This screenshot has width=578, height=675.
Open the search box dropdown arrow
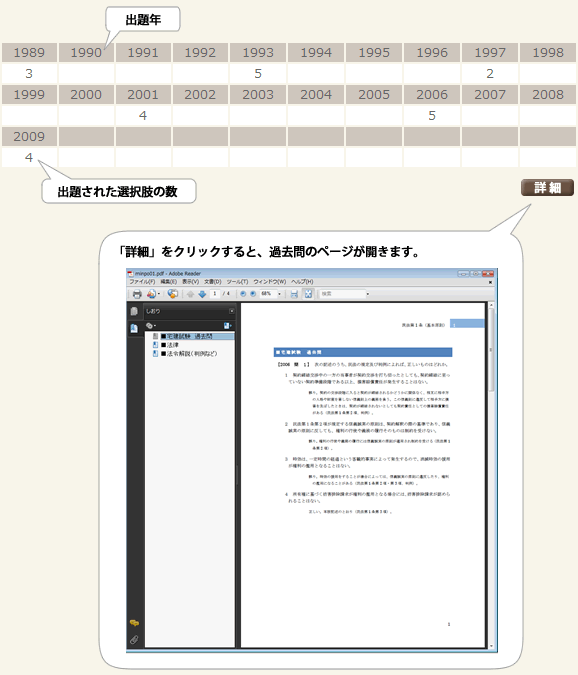[368, 294]
